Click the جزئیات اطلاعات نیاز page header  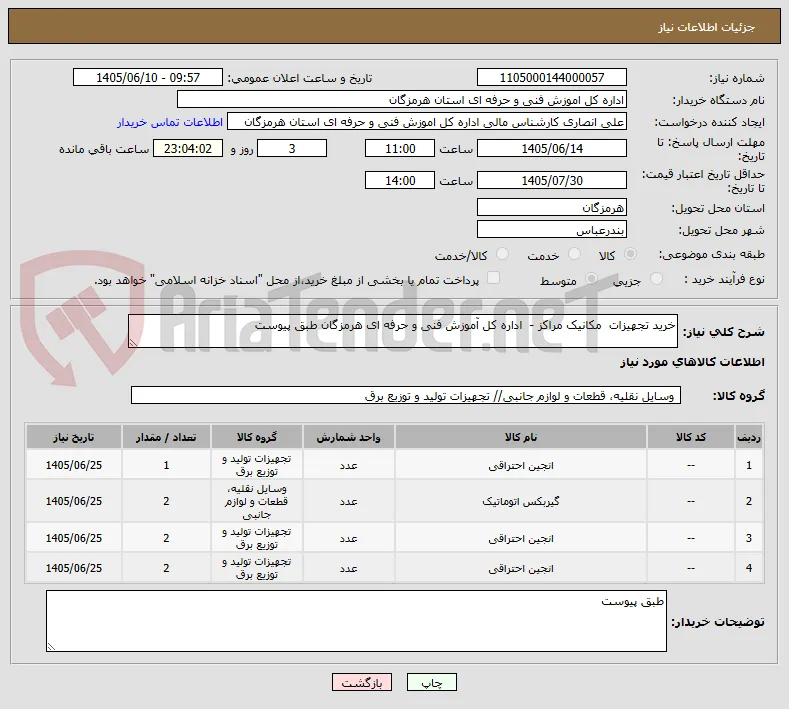tap(706, 27)
